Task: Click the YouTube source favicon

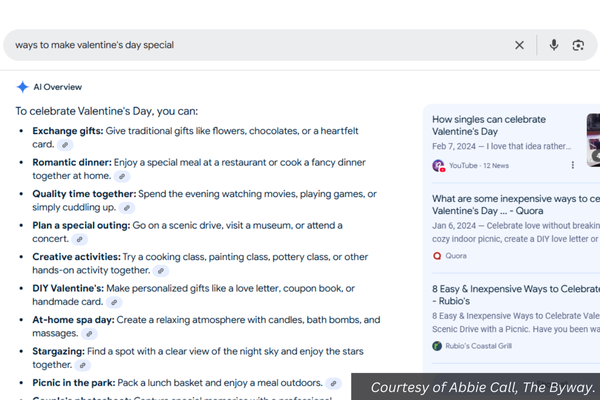Action: click(439, 166)
